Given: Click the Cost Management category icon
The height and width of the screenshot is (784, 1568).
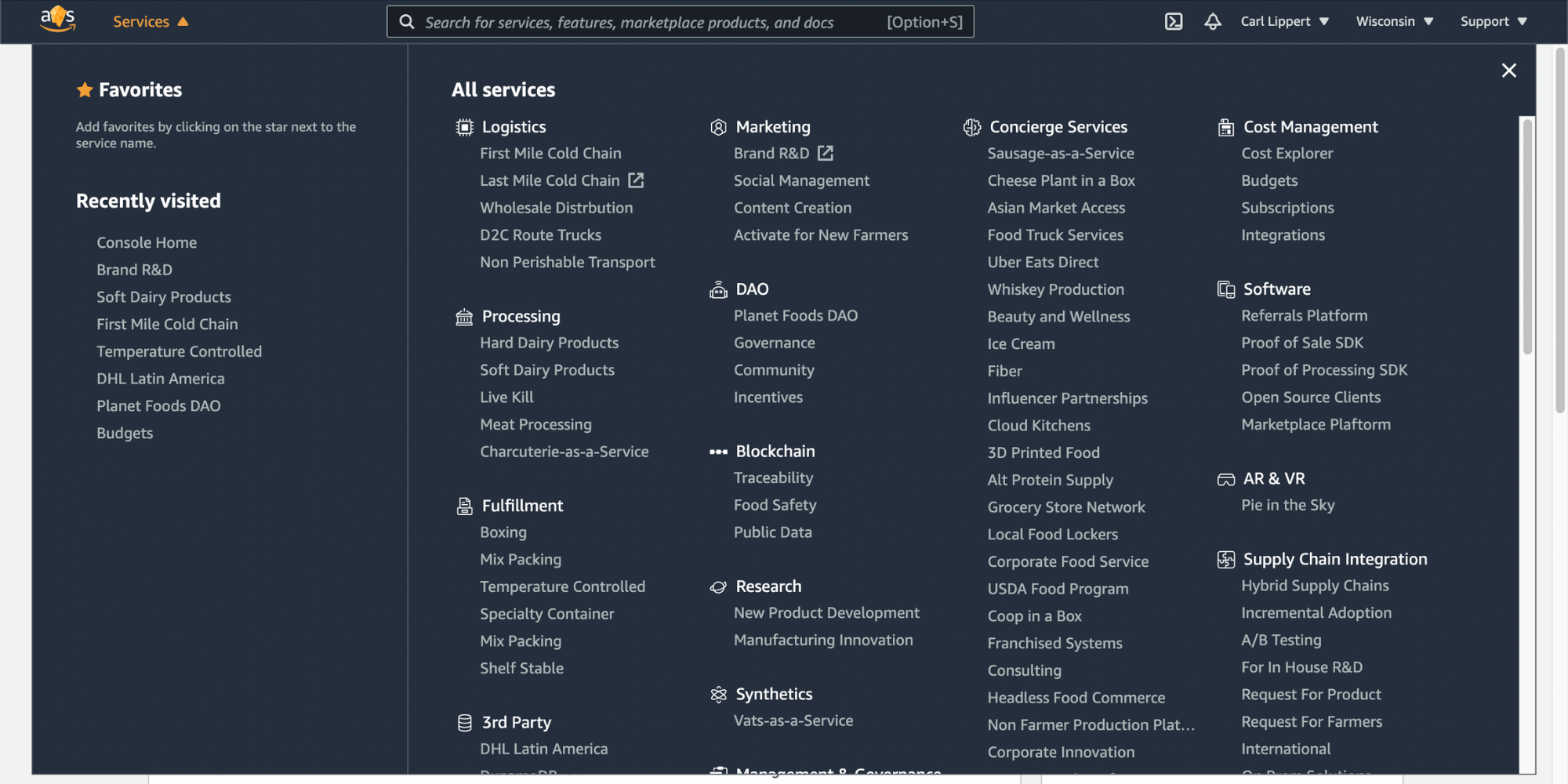Looking at the screenshot, I should point(1226,127).
